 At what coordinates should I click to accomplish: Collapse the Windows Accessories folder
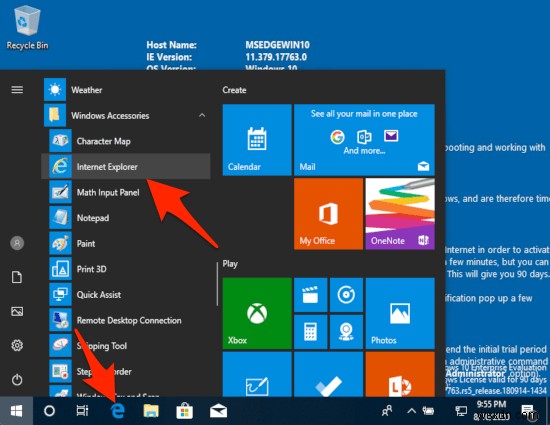pos(126,115)
